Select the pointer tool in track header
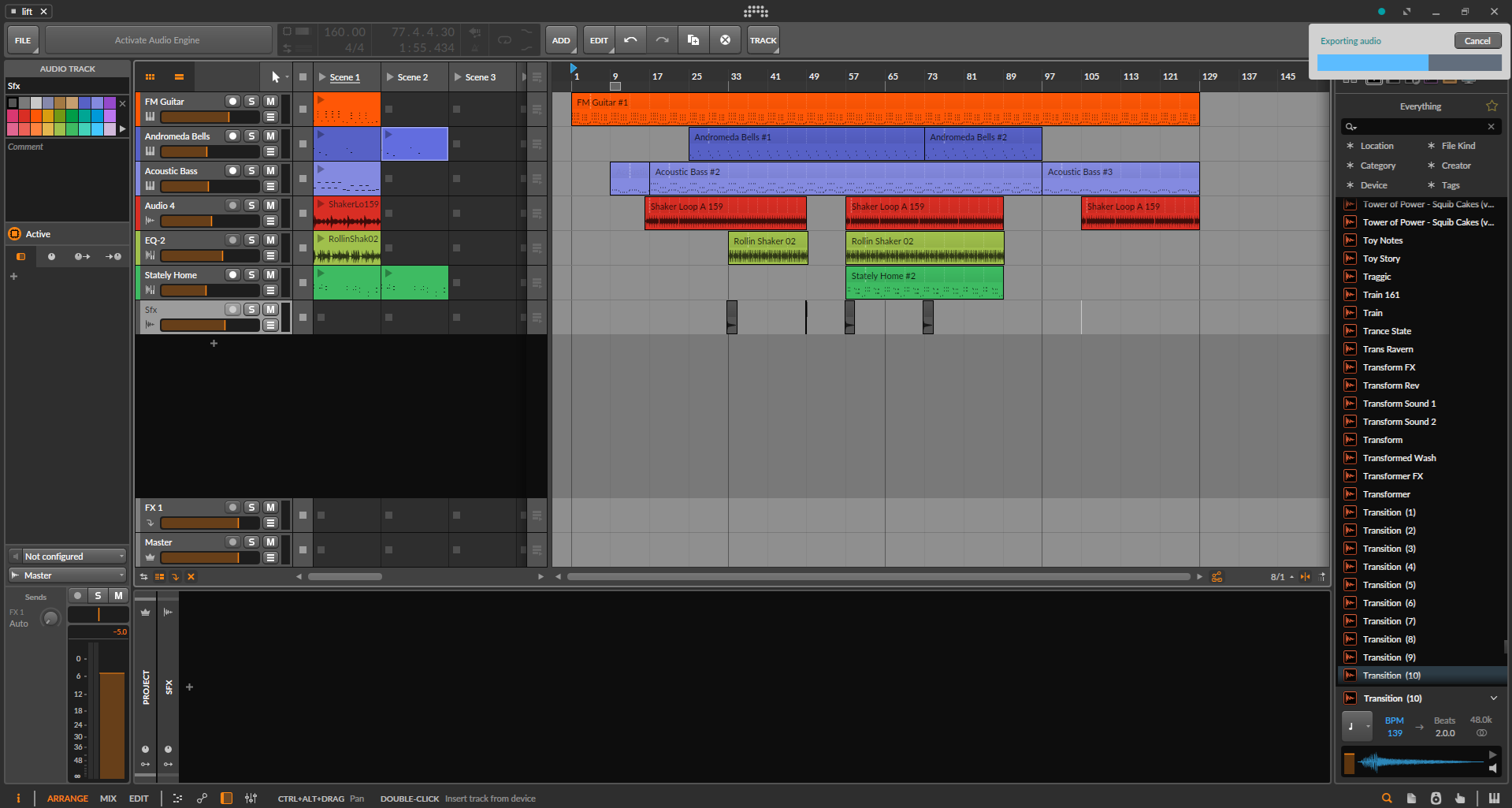This screenshot has width=1512, height=808. click(x=275, y=77)
